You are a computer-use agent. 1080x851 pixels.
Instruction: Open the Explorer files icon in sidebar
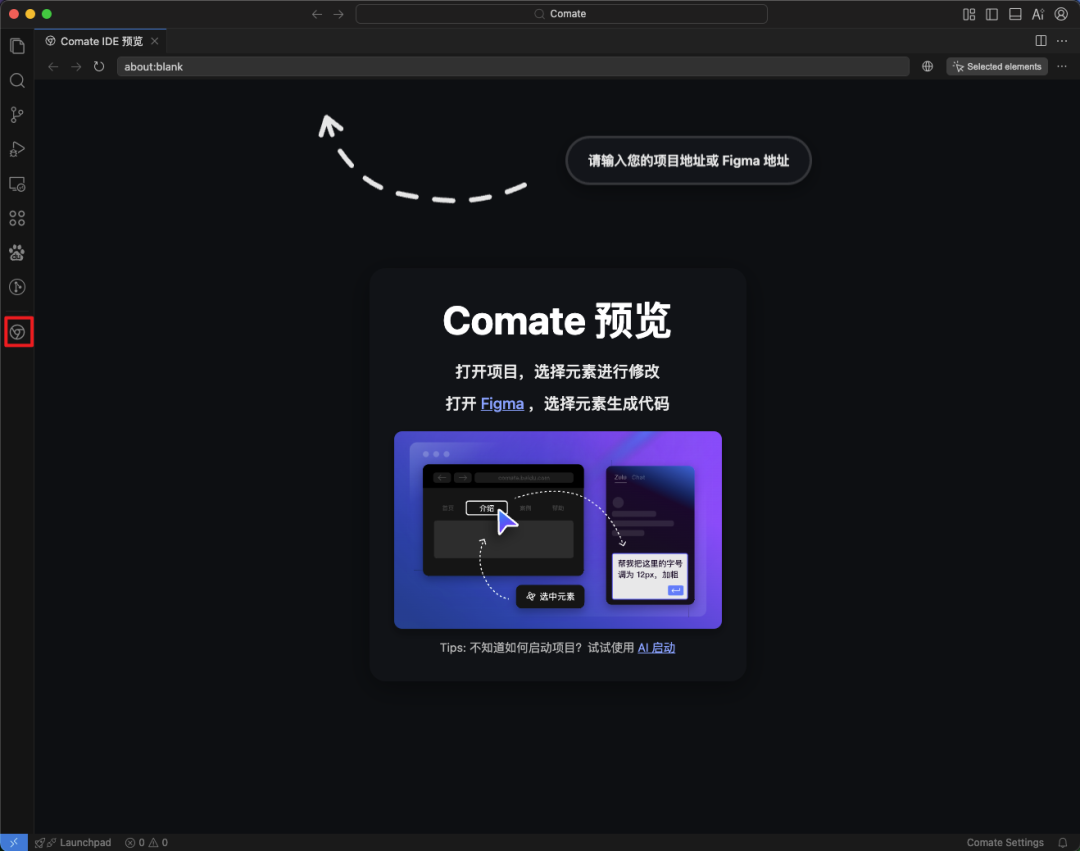point(17,46)
